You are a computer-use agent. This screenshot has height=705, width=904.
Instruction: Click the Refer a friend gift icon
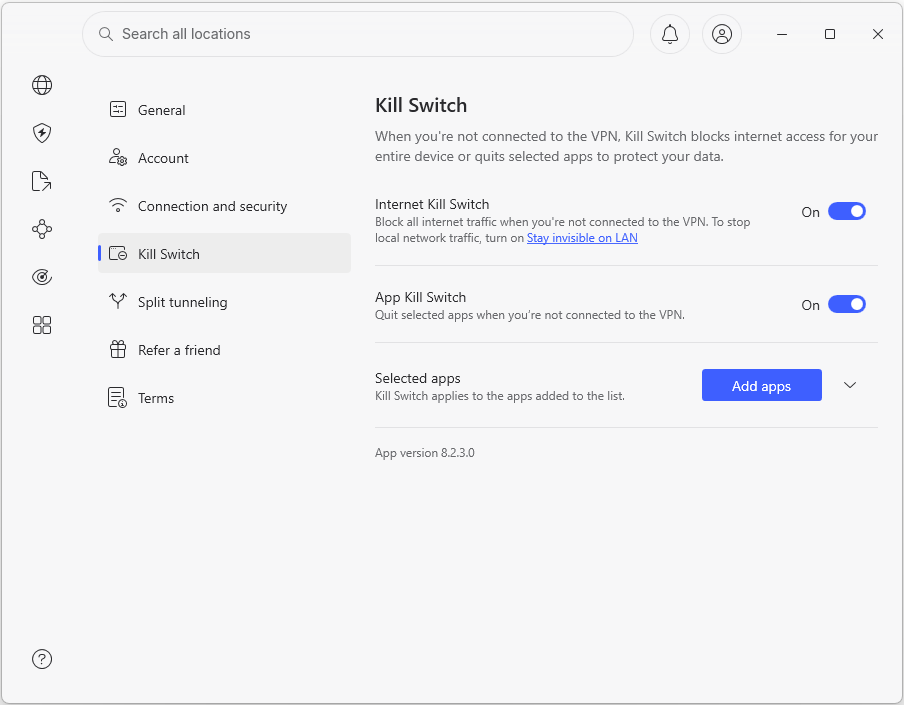(x=118, y=349)
